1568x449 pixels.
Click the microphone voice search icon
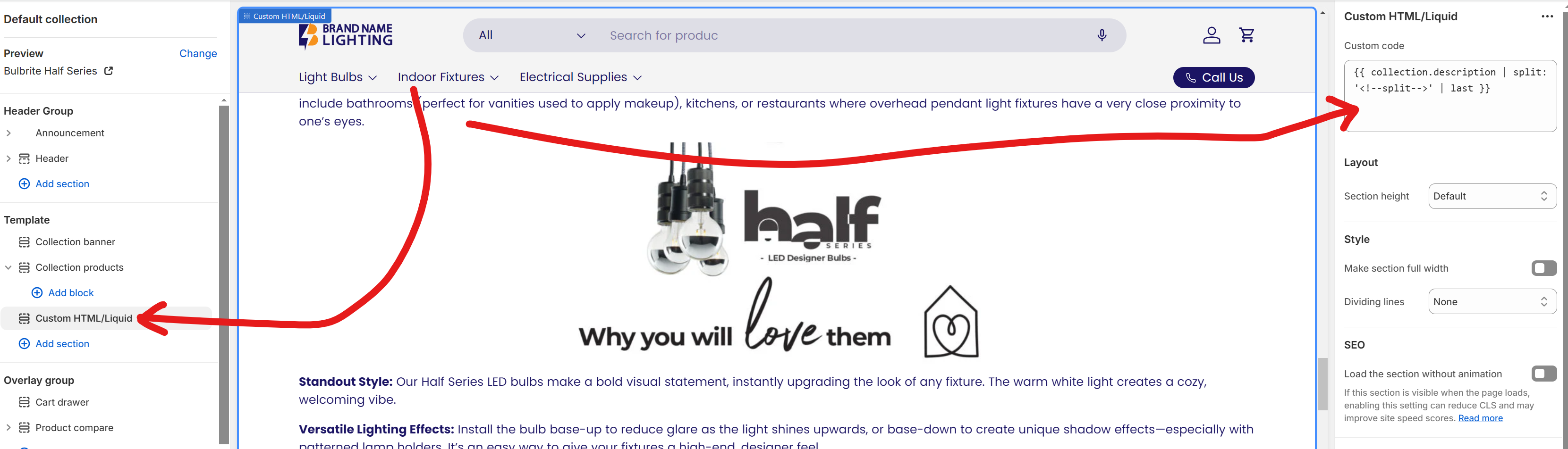click(1102, 35)
